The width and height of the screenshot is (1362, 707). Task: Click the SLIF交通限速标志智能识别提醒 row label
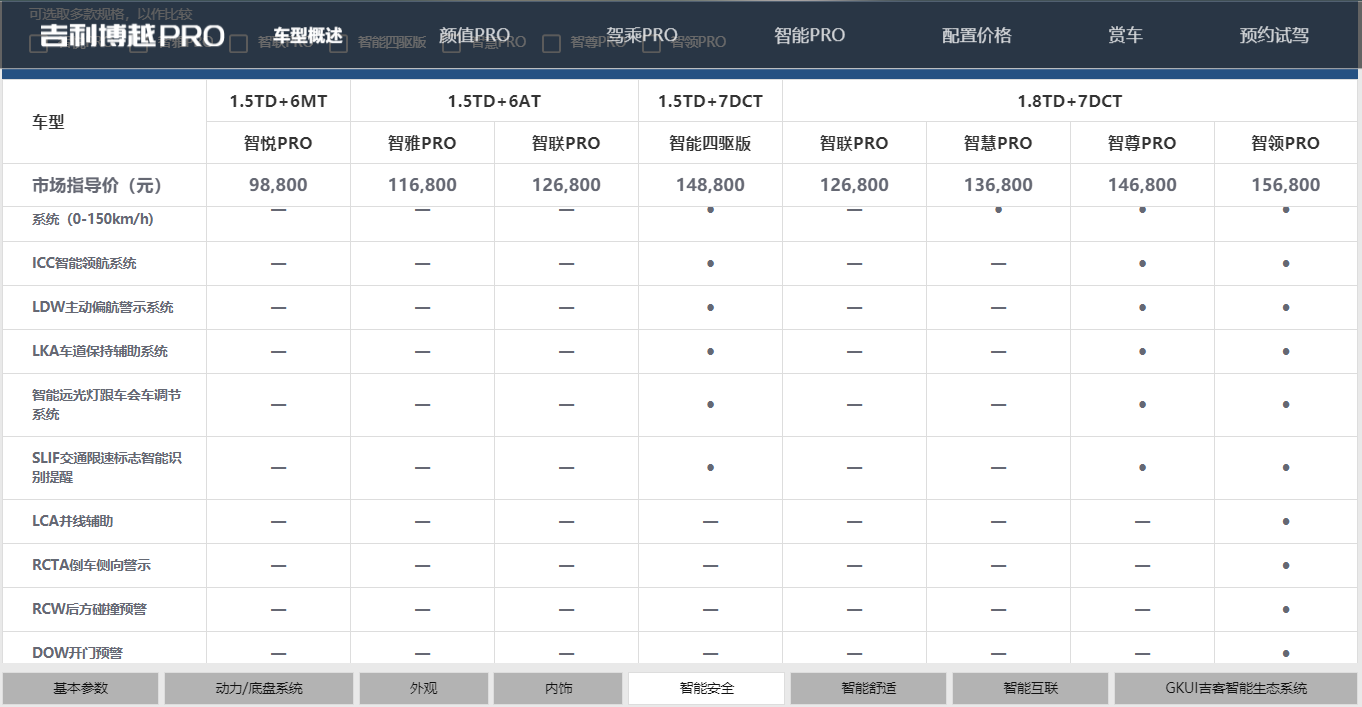coord(107,468)
